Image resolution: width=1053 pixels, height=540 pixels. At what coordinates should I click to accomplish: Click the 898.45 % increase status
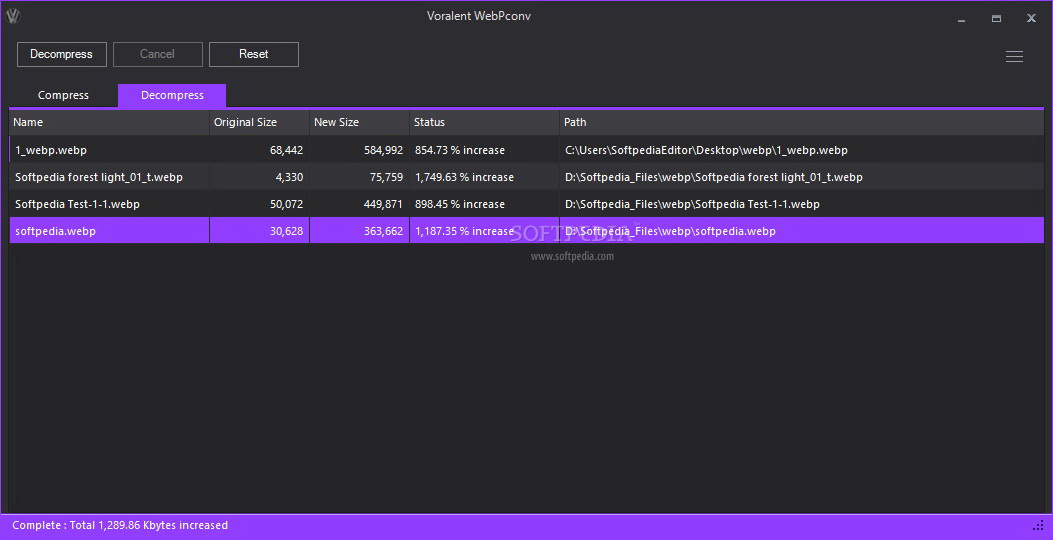(x=459, y=204)
